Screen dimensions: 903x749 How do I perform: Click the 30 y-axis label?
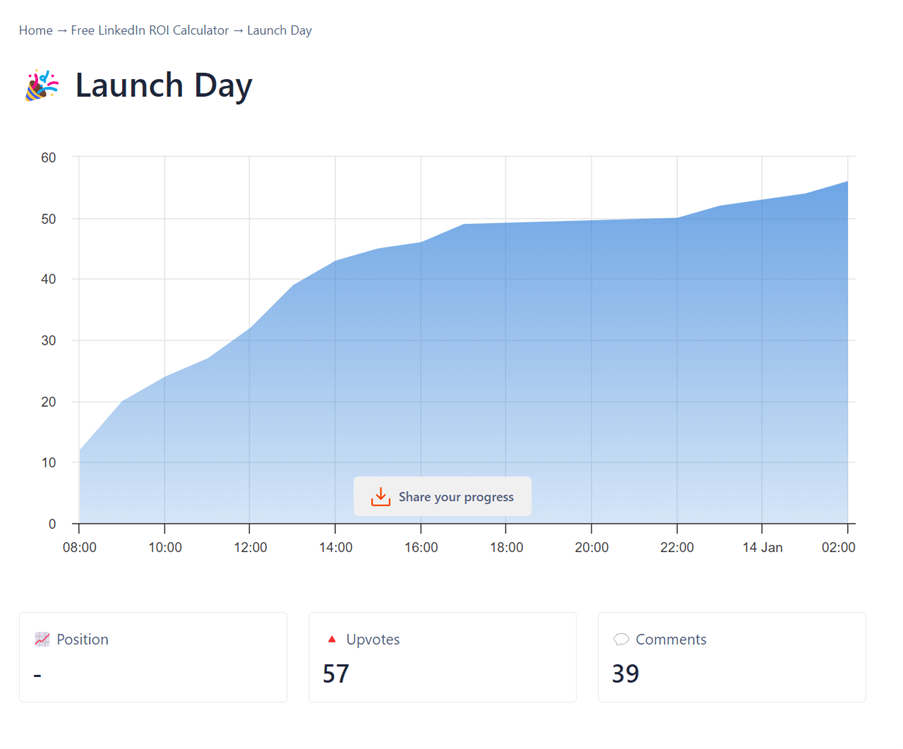click(x=48, y=340)
